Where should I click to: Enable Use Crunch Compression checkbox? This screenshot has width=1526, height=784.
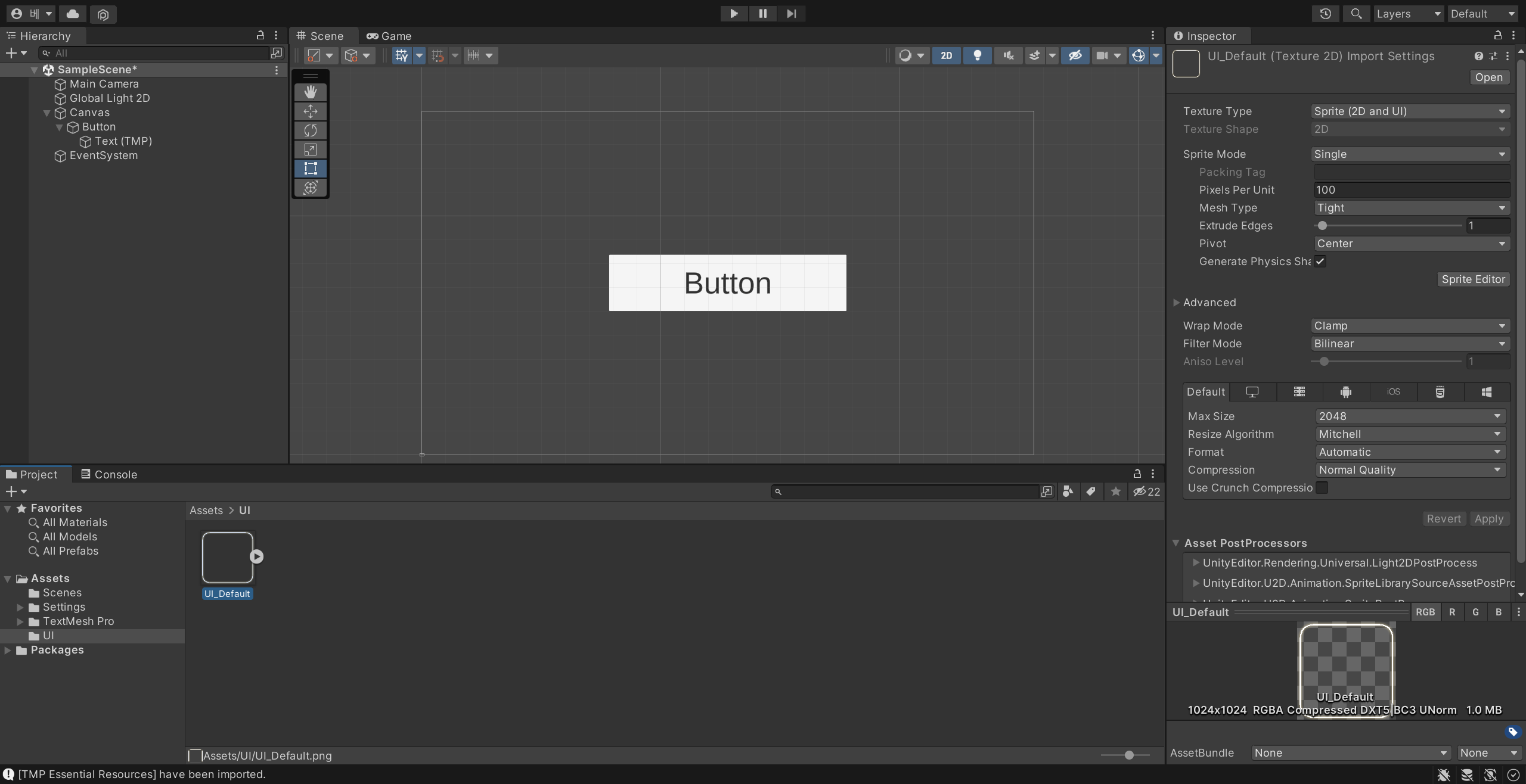pyautogui.click(x=1322, y=488)
